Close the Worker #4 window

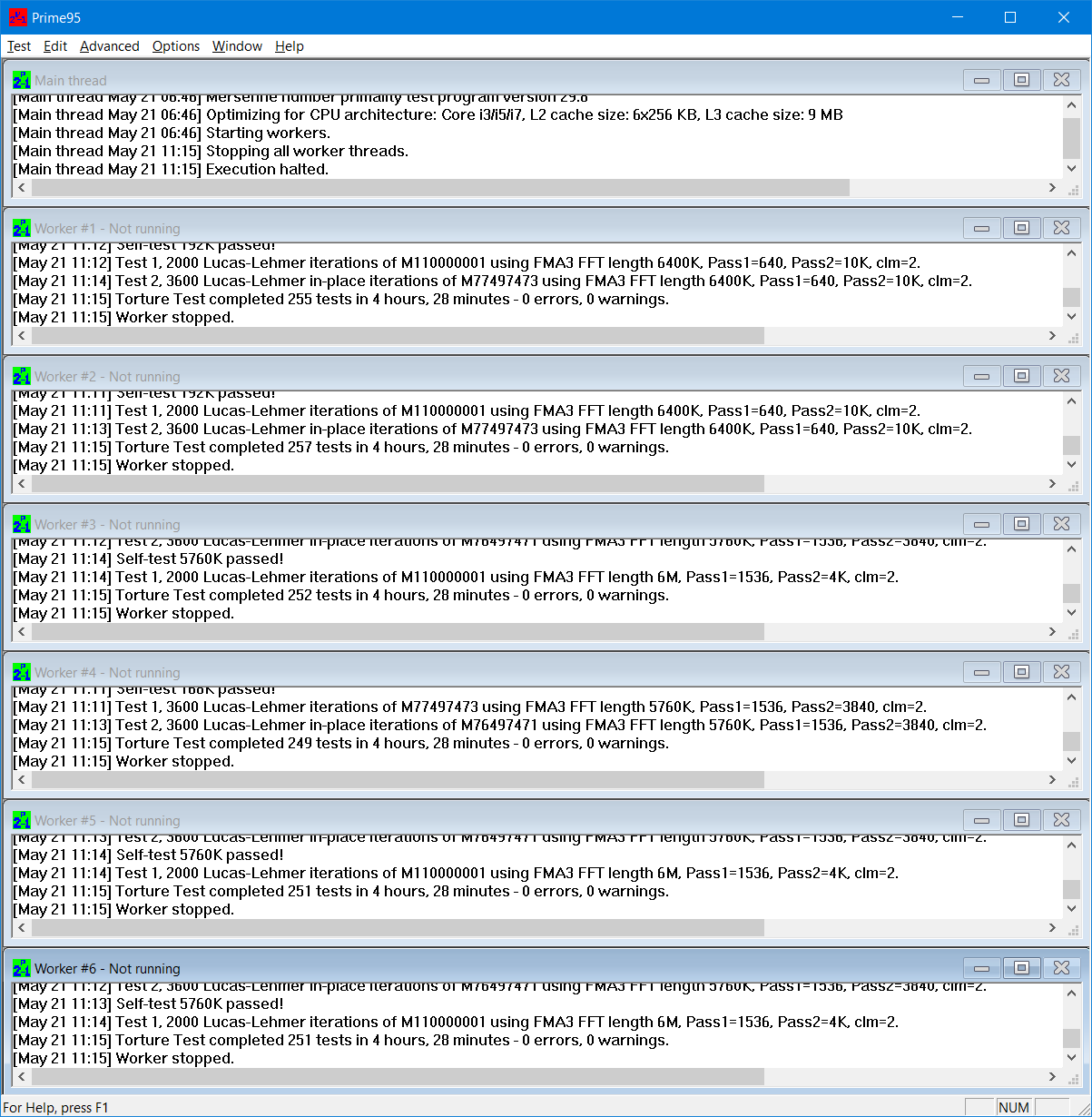point(1061,672)
